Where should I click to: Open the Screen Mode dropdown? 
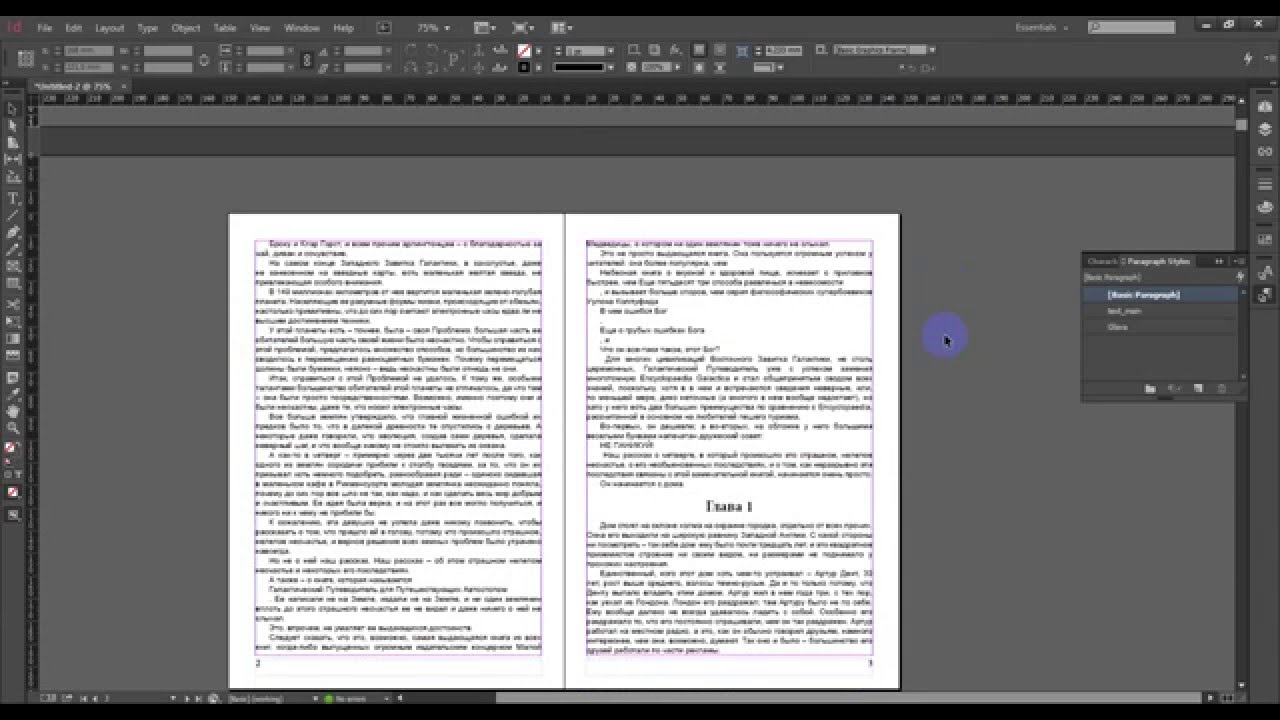point(523,28)
